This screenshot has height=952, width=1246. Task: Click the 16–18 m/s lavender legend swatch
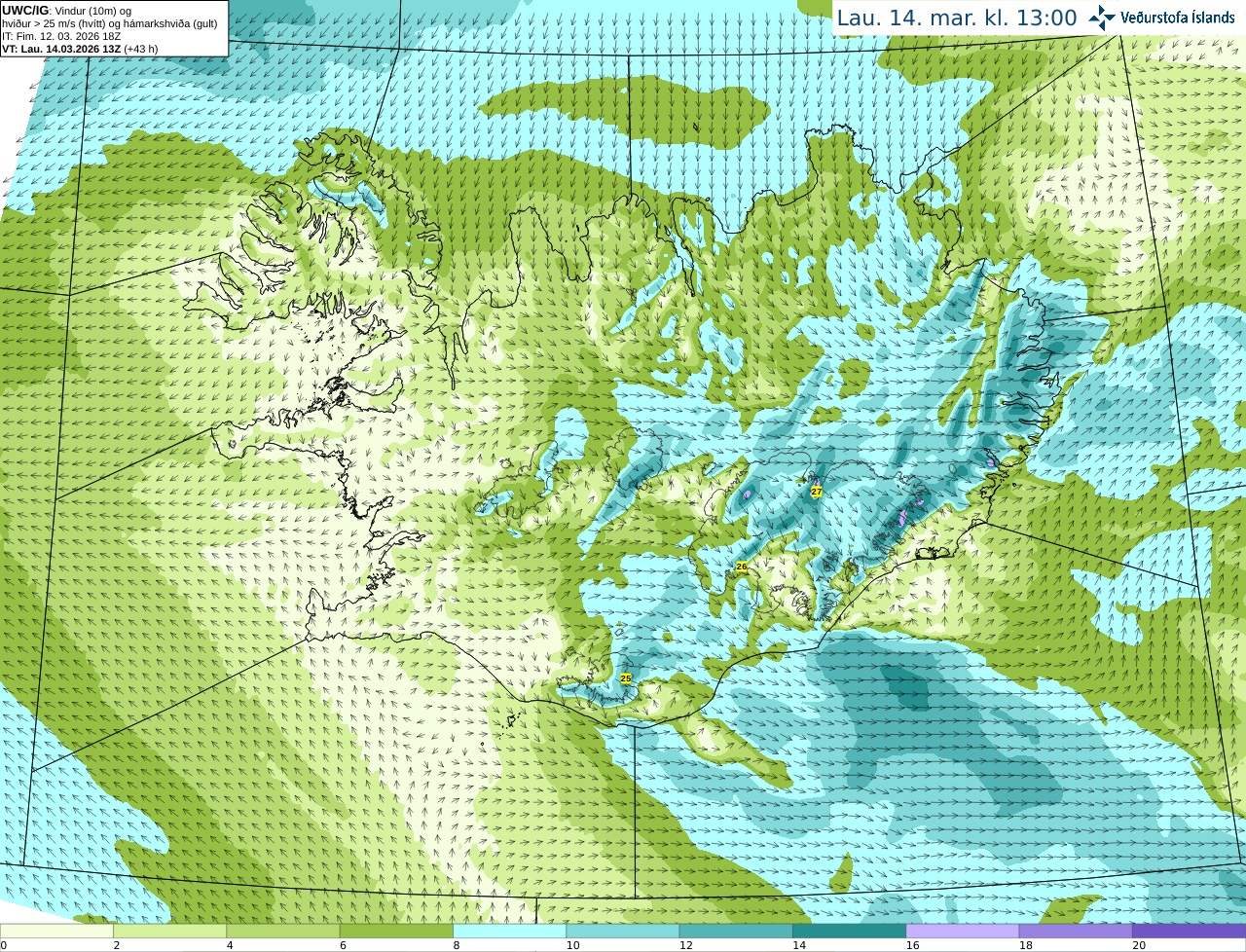coord(963,931)
